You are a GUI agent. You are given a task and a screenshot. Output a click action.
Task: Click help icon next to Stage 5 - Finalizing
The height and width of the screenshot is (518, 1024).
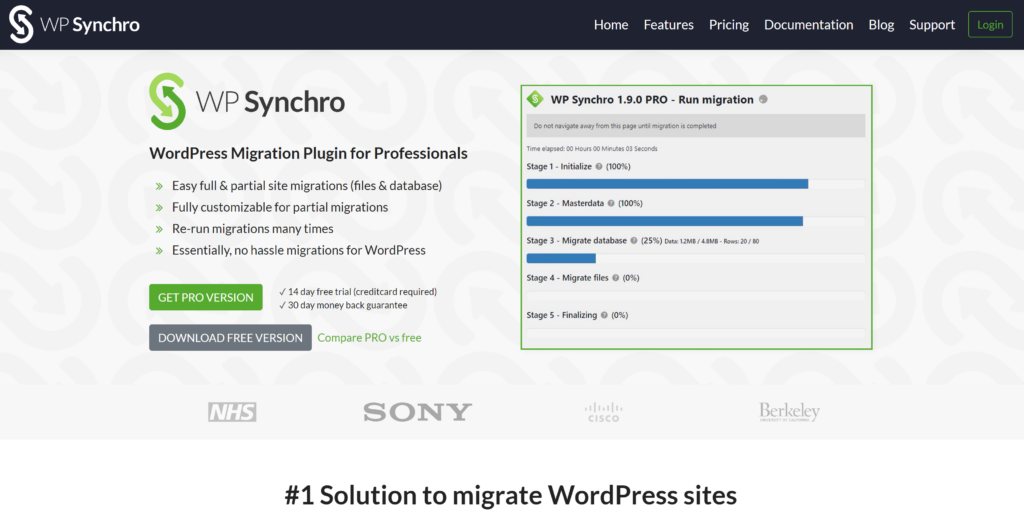click(x=604, y=315)
